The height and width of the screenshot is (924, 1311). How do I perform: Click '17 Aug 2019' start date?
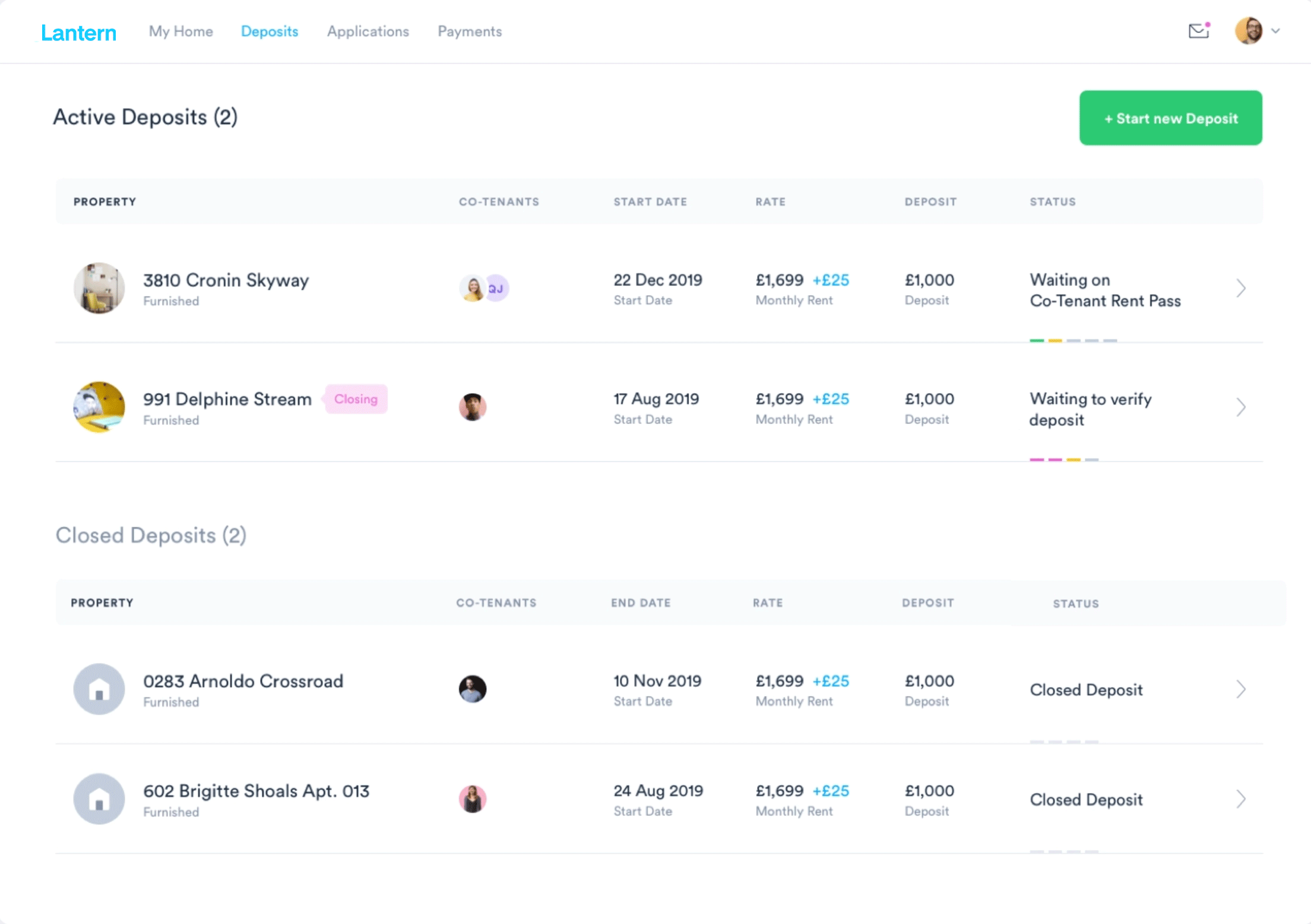[x=656, y=398]
